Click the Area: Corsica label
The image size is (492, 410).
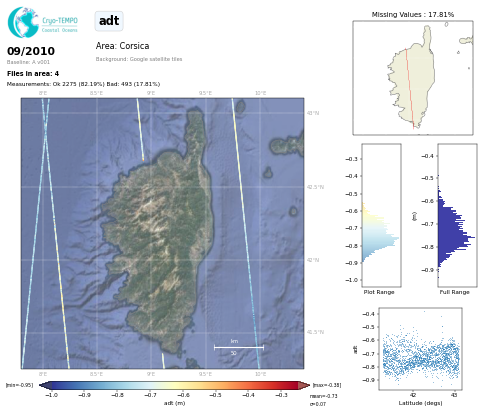click(122, 46)
